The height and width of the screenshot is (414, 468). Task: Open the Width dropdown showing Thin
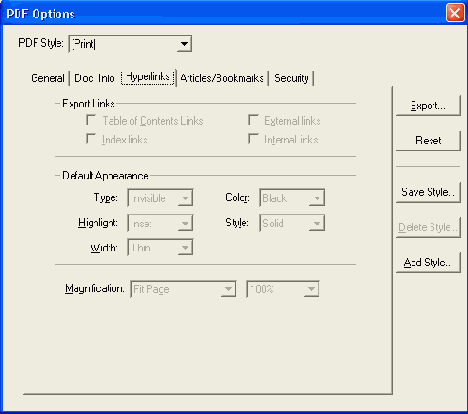tap(160, 247)
